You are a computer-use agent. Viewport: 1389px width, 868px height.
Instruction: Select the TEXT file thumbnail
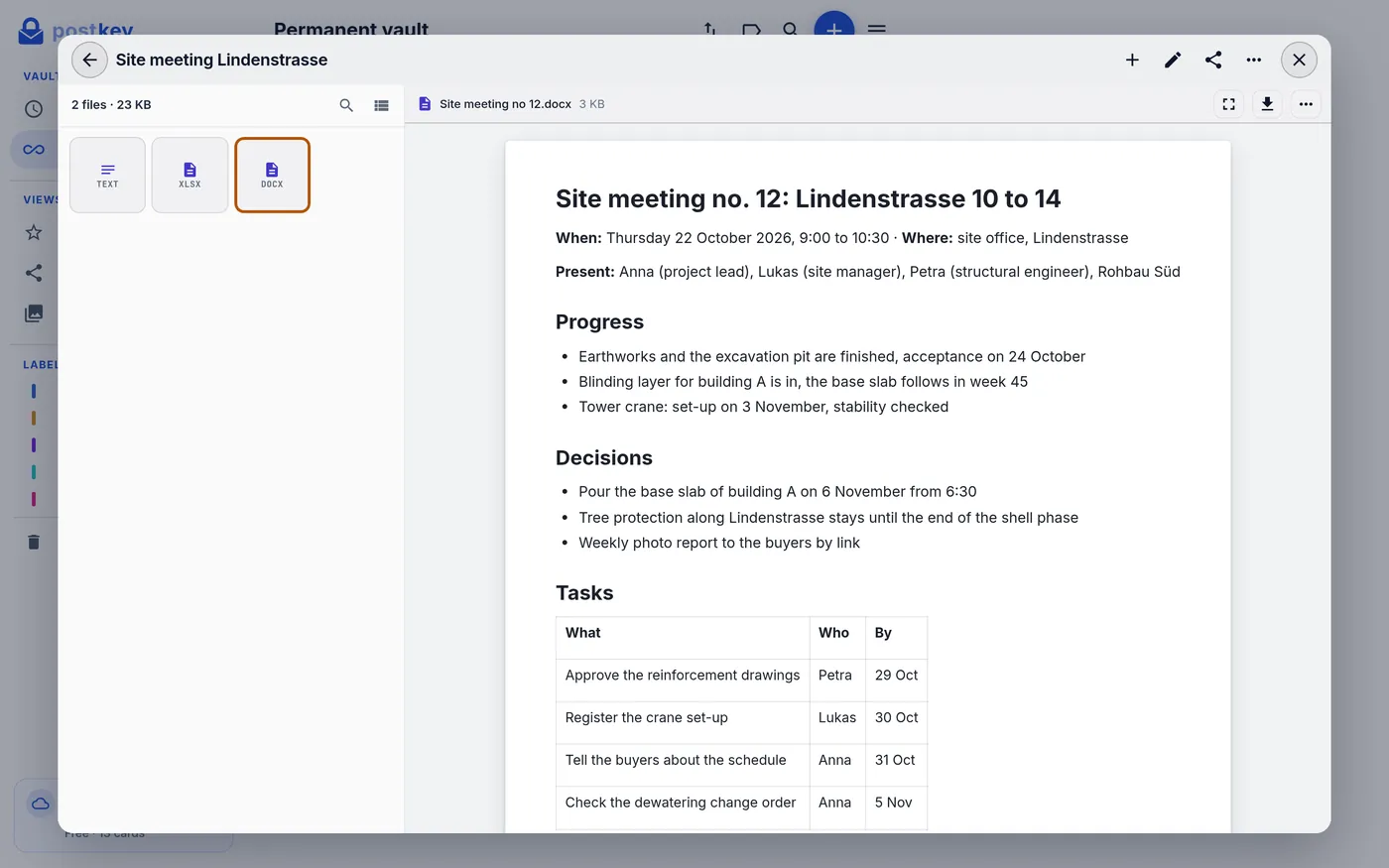point(107,175)
